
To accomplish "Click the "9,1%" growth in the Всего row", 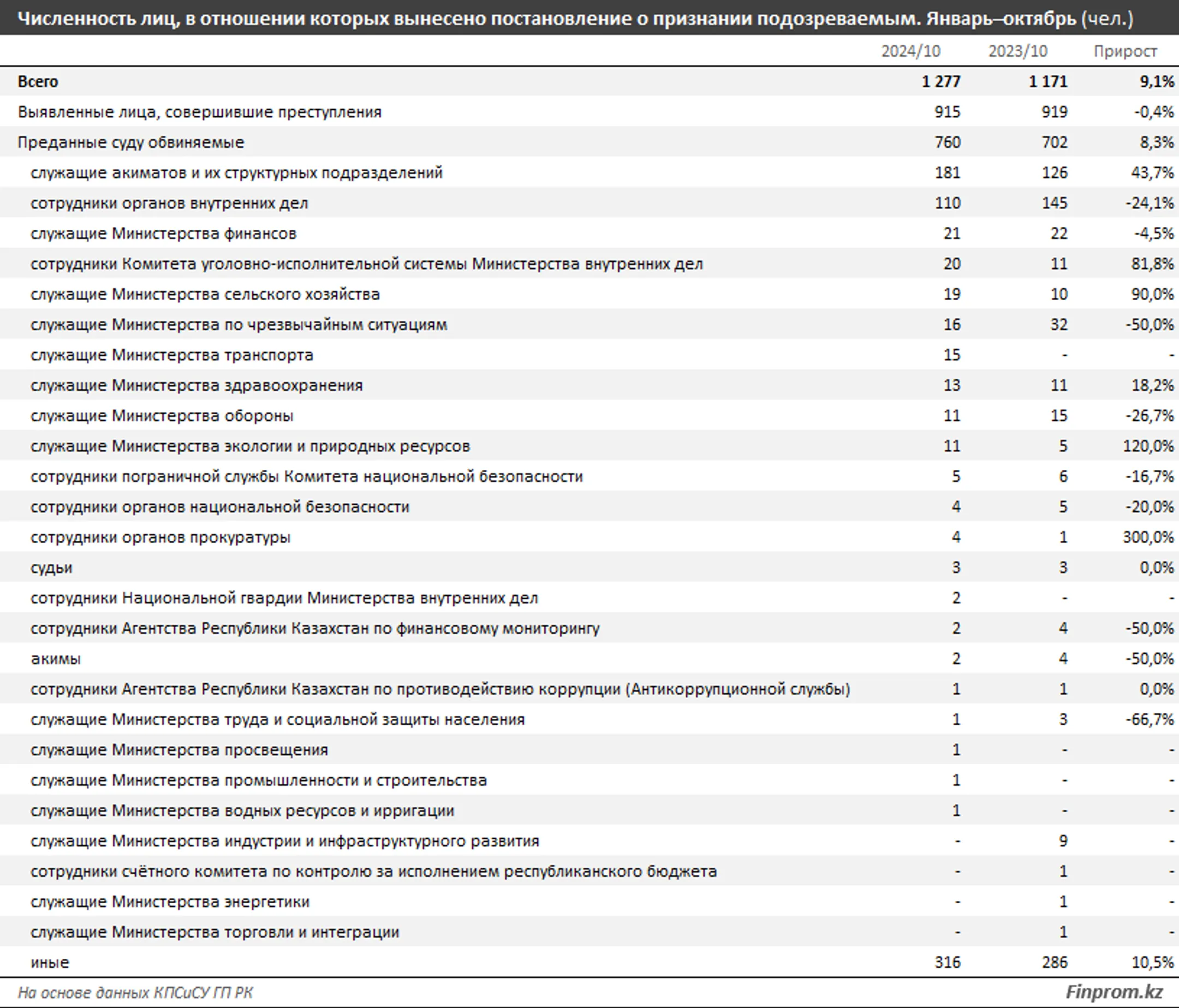I will pyautogui.click(x=1156, y=82).
